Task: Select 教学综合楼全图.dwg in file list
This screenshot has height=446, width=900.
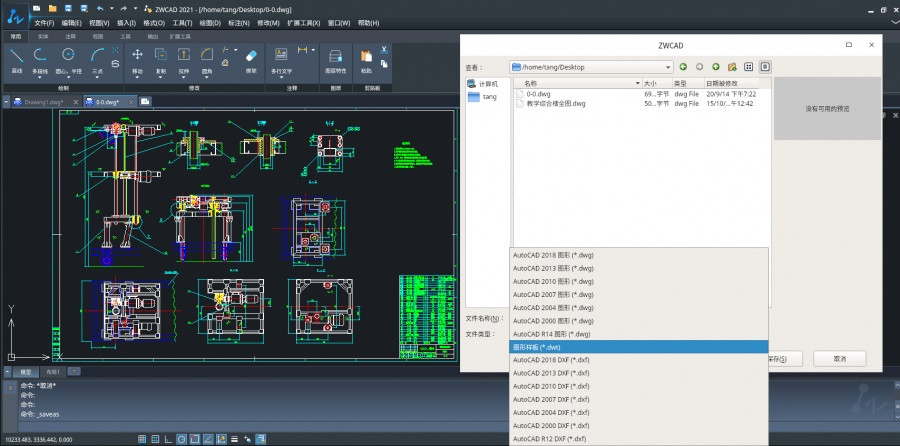Action: pos(556,103)
